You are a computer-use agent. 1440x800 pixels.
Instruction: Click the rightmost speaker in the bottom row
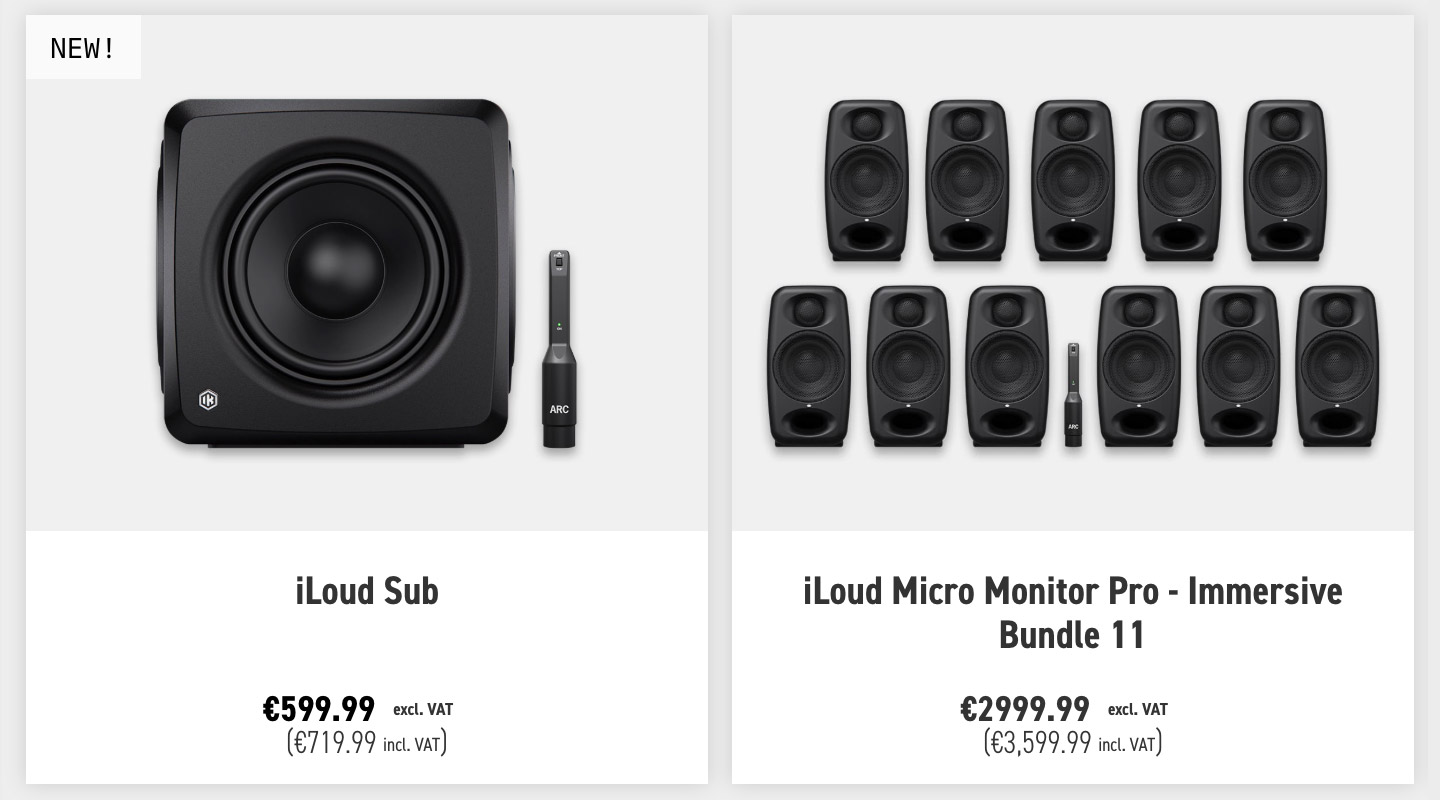pyautogui.click(x=1337, y=366)
